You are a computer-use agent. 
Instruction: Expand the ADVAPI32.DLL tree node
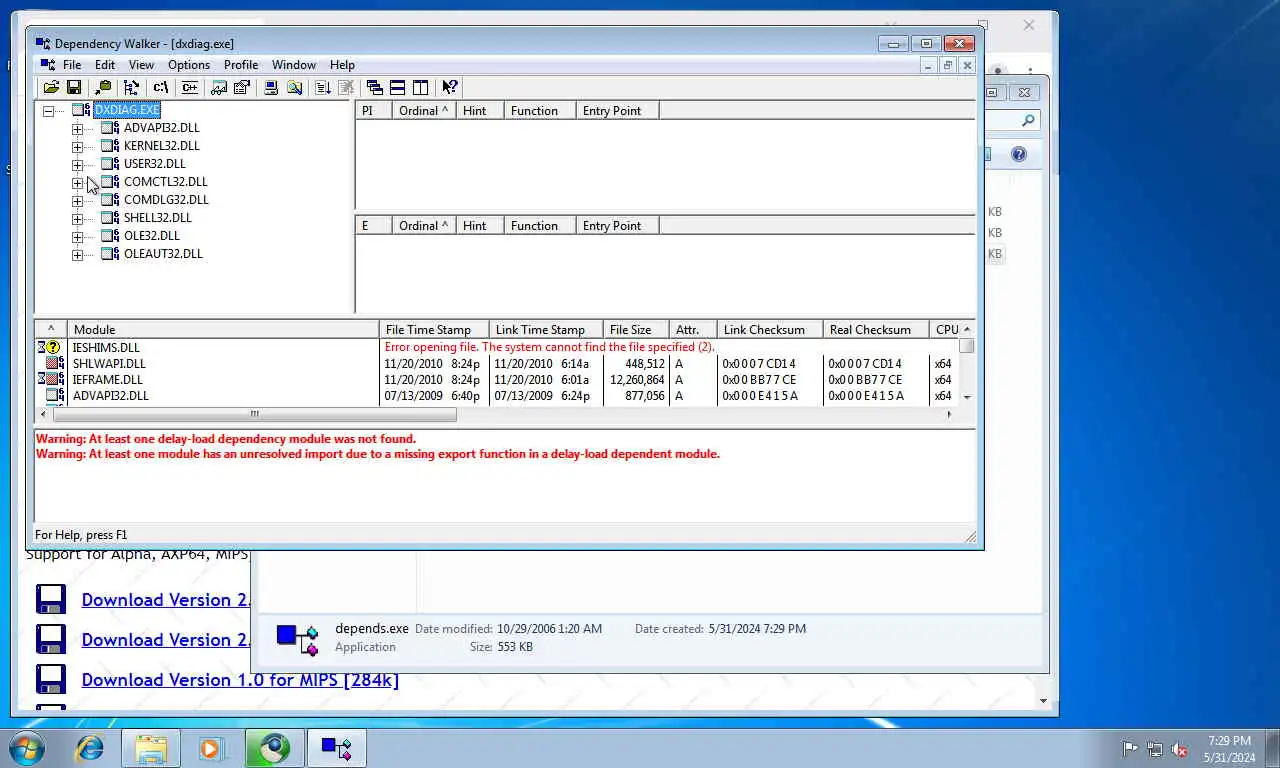pos(77,129)
